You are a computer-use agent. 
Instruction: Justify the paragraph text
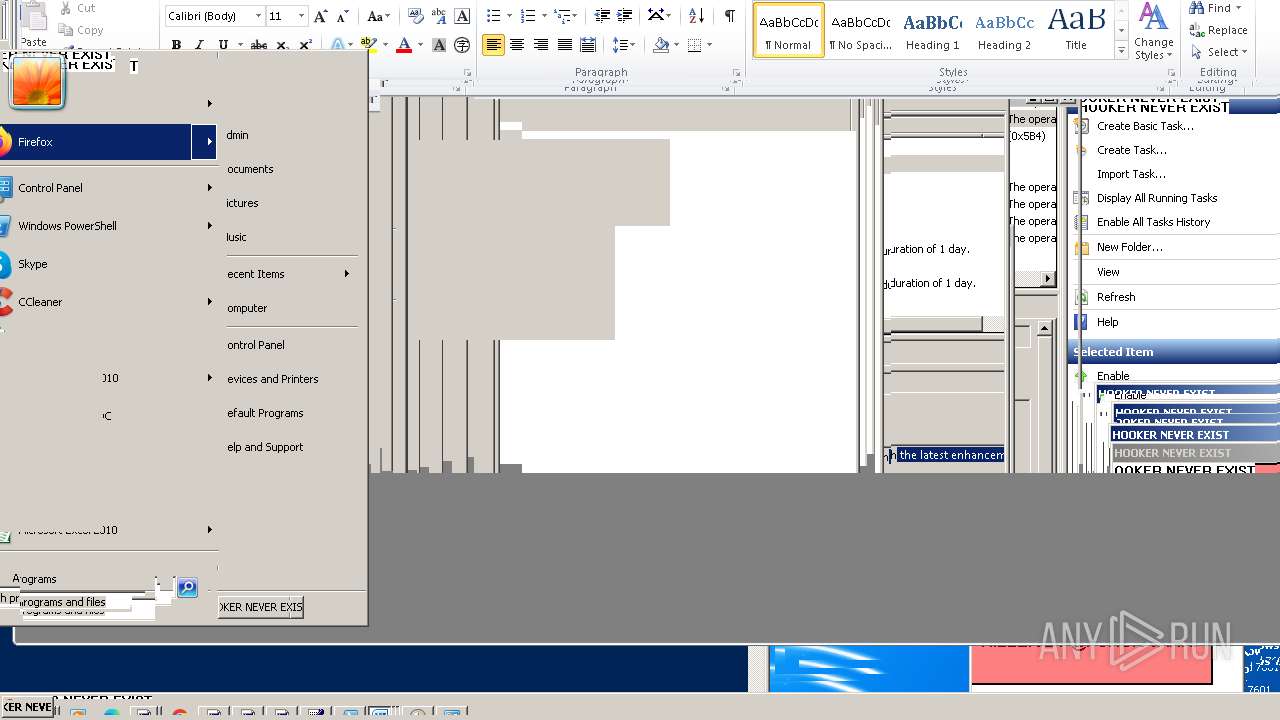click(x=565, y=45)
